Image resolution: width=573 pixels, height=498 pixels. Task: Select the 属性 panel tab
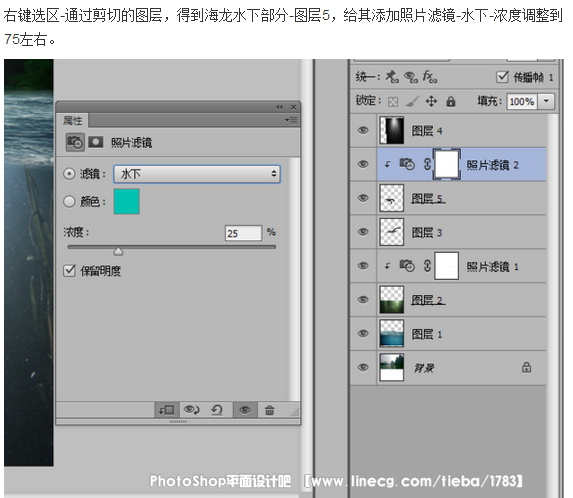point(73,120)
